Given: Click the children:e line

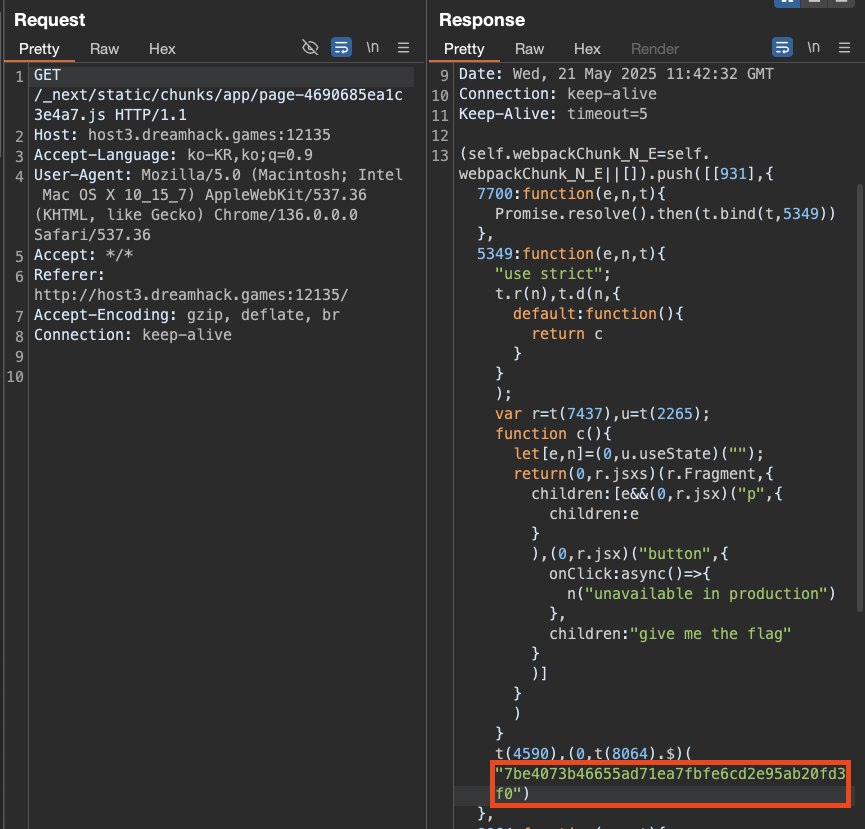Looking at the screenshot, I should point(594,514).
